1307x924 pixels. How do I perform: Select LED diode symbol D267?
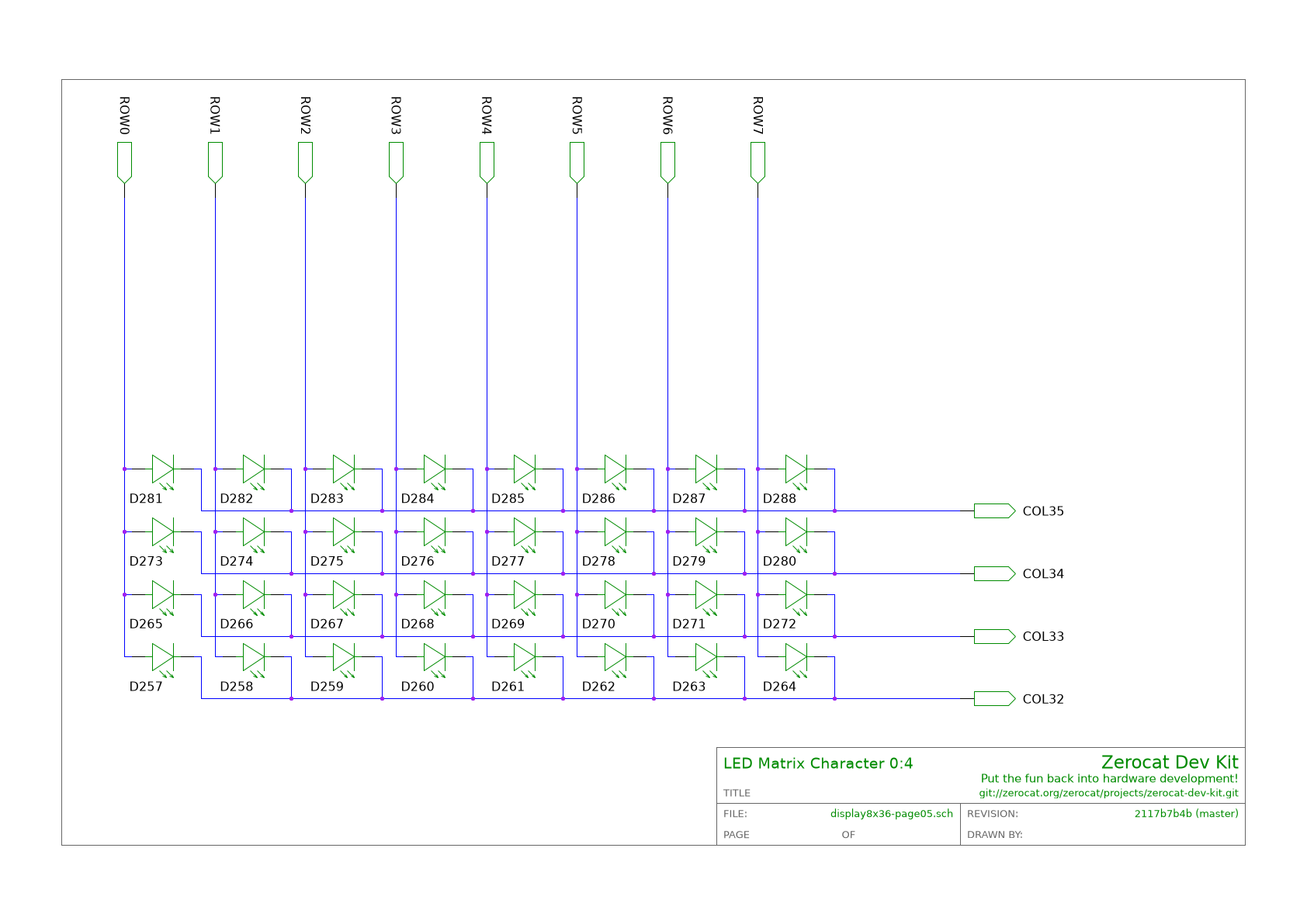(x=344, y=596)
